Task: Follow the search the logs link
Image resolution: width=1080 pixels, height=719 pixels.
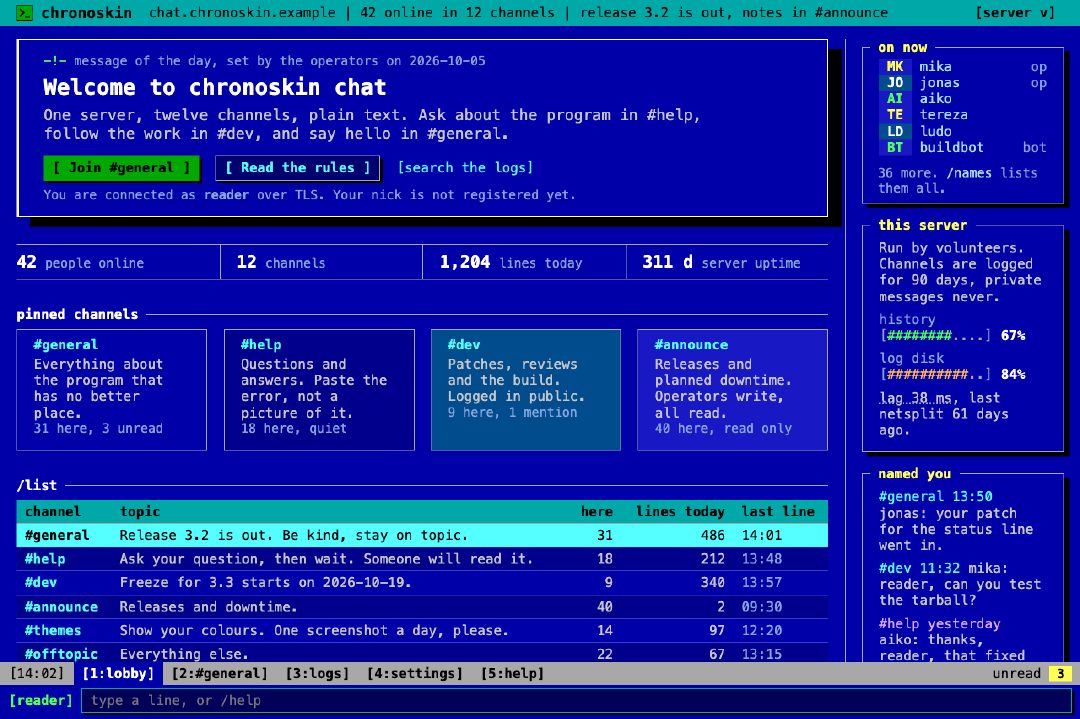Action: coord(465,168)
